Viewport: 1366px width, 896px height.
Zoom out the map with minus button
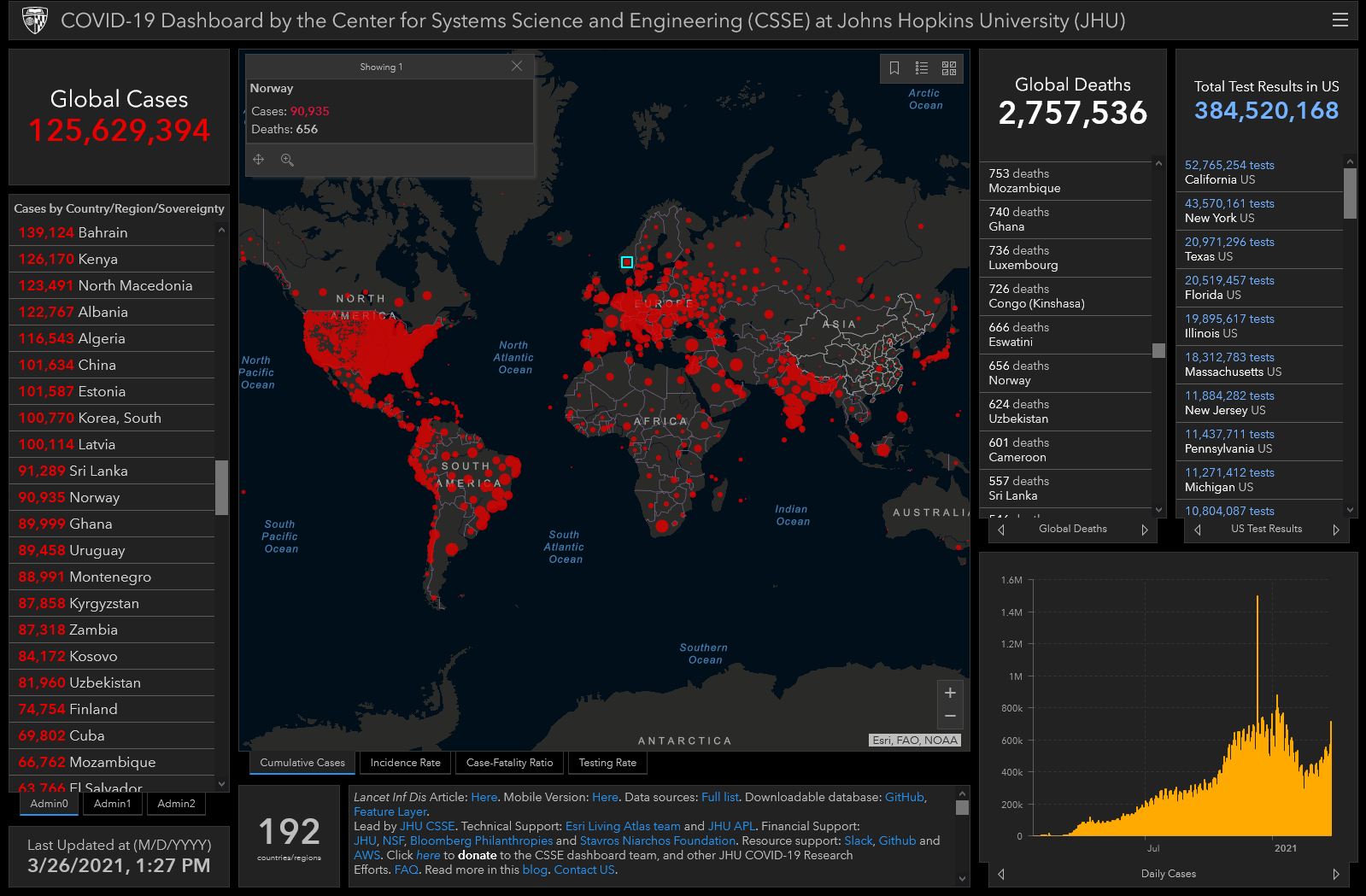(950, 716)
